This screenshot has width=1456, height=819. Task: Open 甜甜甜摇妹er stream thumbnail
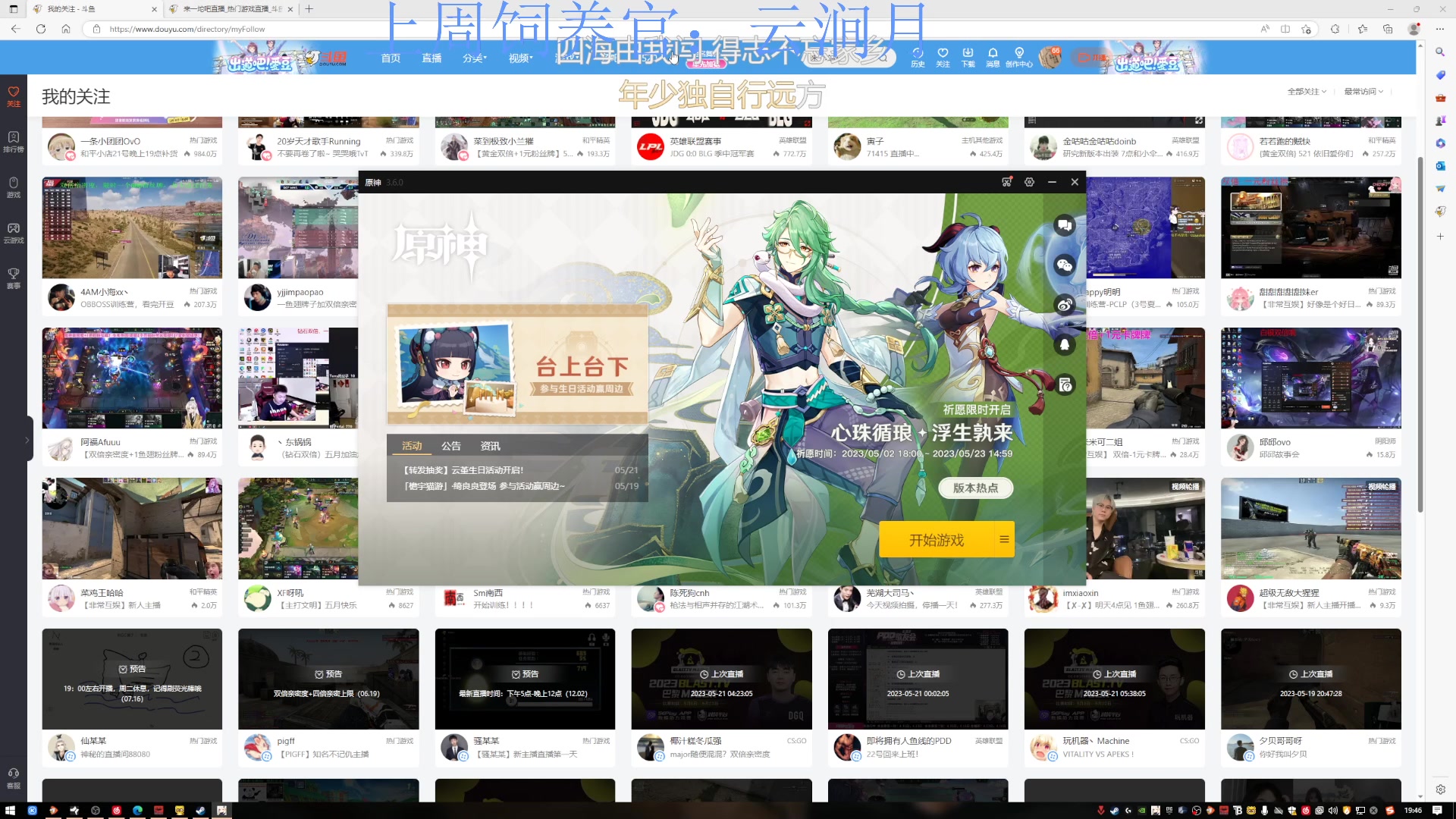coord(1310,227)
